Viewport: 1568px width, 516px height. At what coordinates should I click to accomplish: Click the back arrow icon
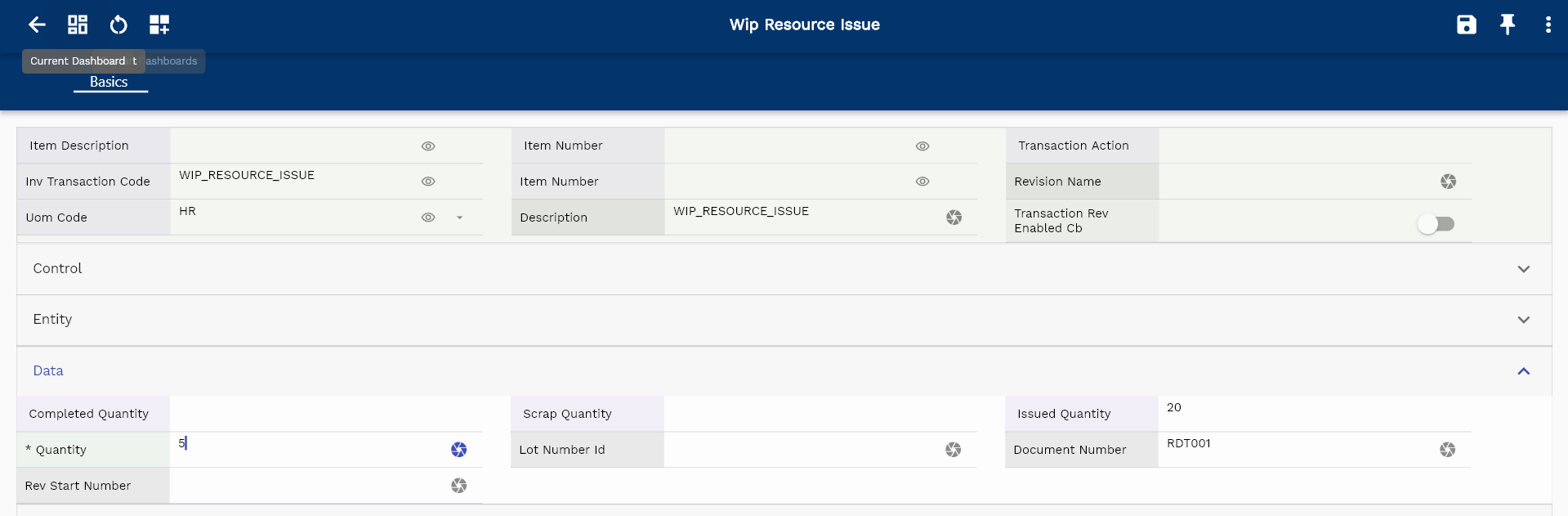pyautogui.click(x=37, y=25)
